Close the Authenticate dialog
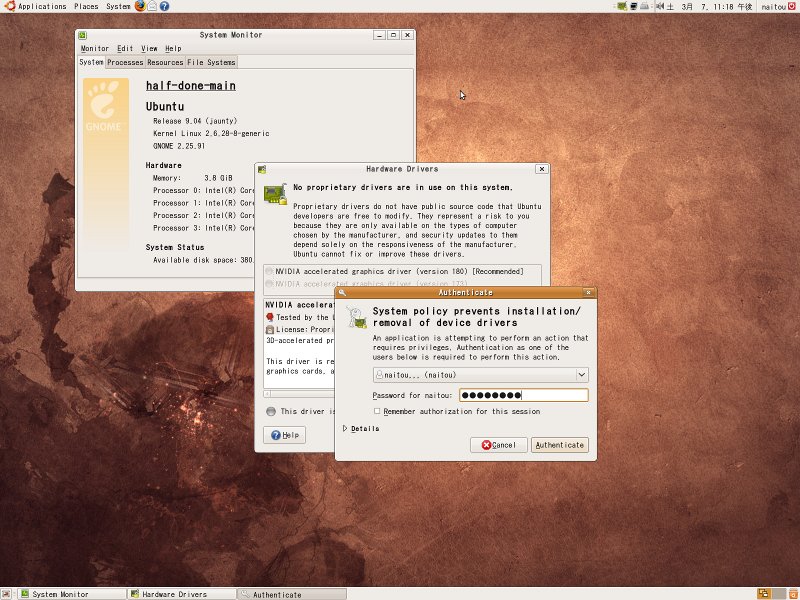 (588, 292)
